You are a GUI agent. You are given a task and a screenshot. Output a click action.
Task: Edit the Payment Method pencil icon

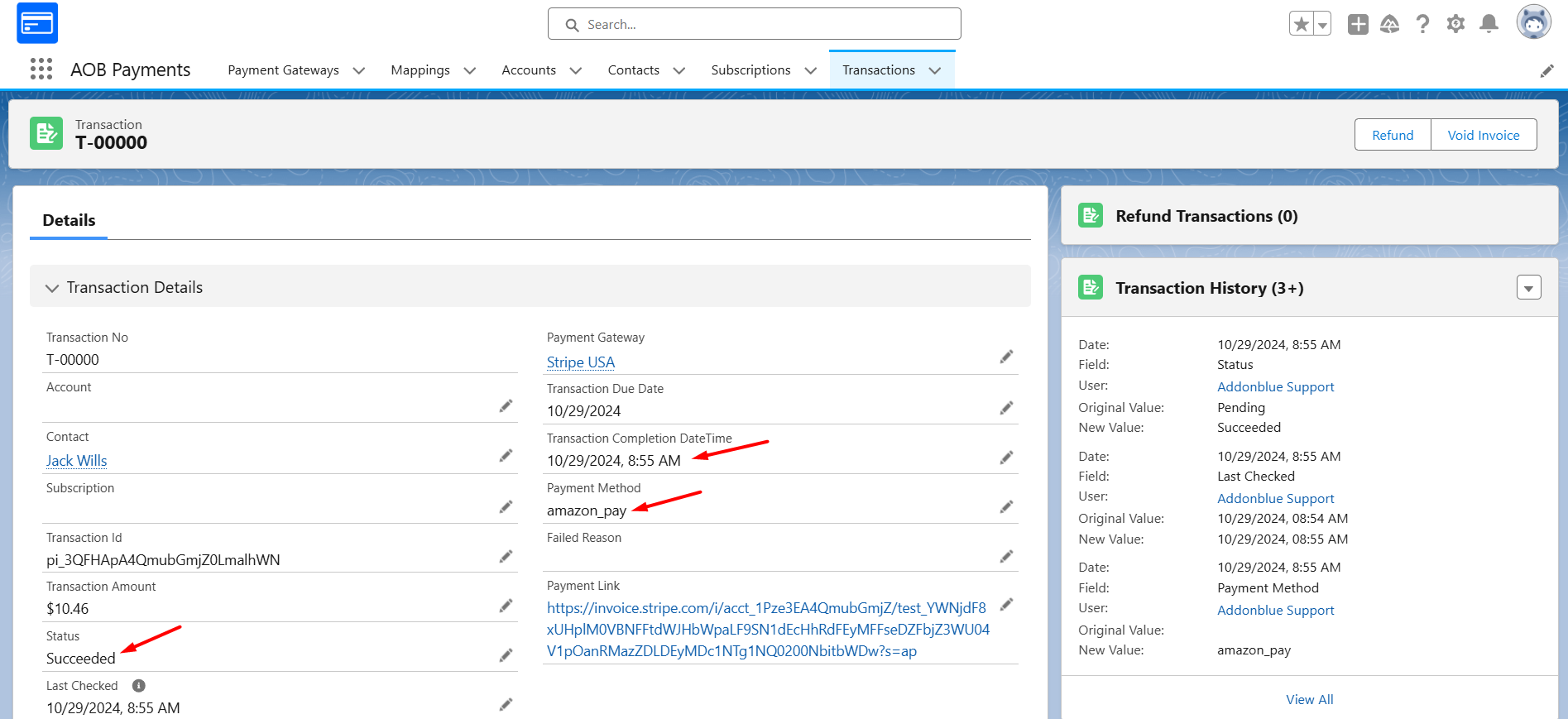click(1006, 506)
